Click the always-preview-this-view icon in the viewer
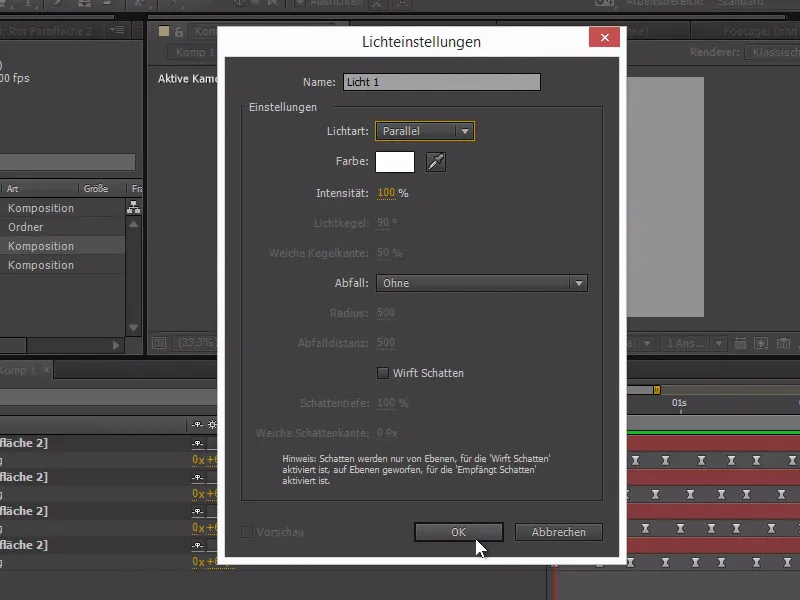 click(159, 343)
